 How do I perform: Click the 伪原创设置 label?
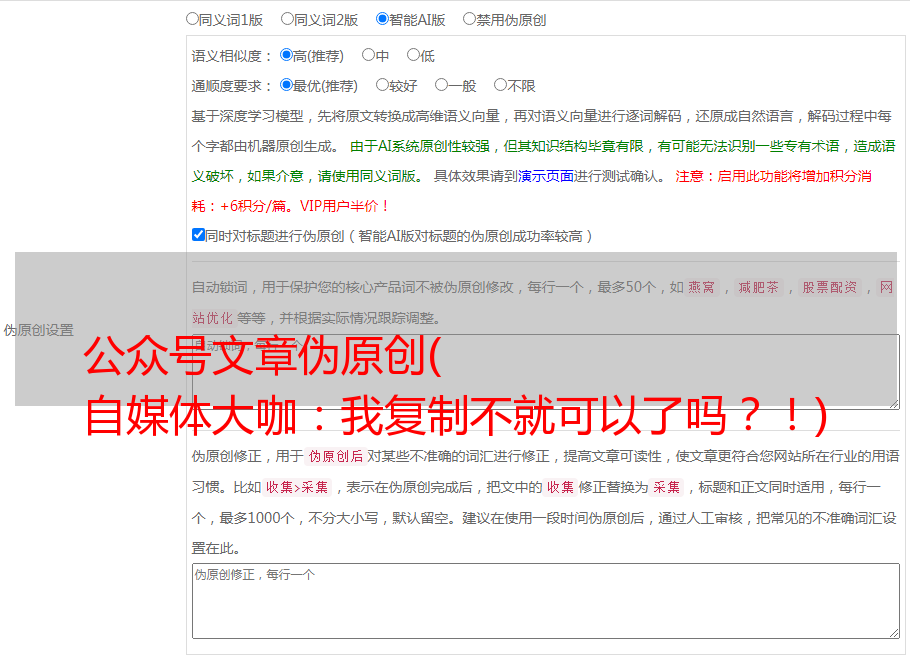39,330
